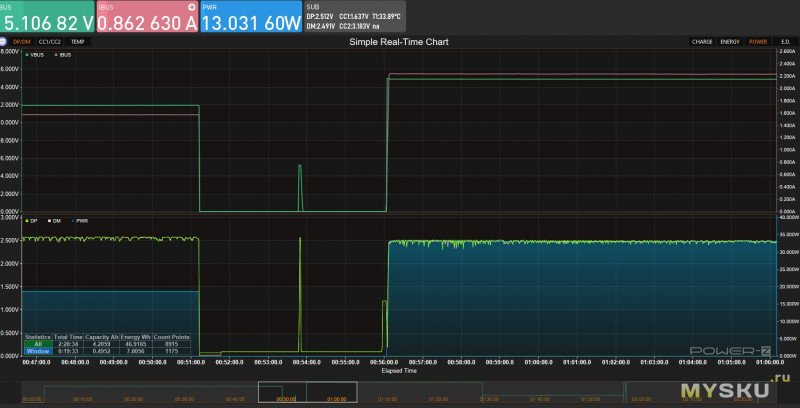This screenshot has width=800, height=408.
Task: Select the DP/DM tab
Action: point(23,42)
